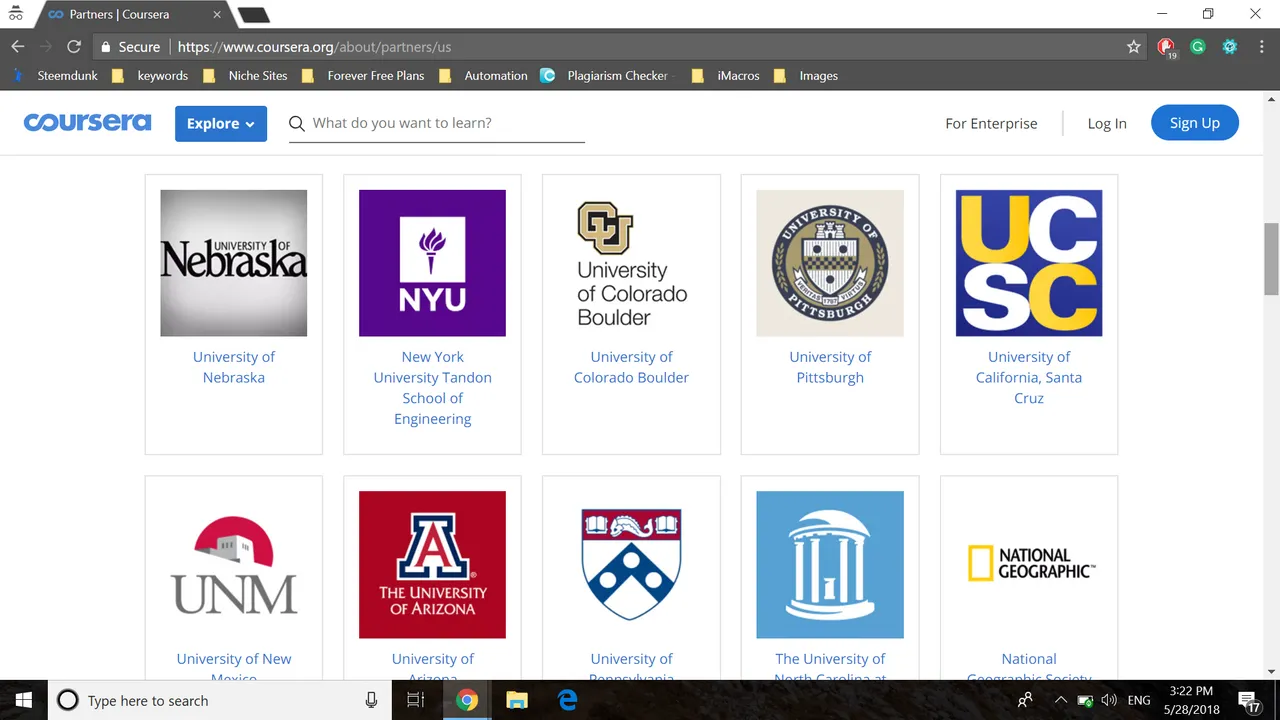Viewport: 1280px width, 720px height.
Task: Open a new tab with the tab-strip button
Action: [x=254, y=15]
